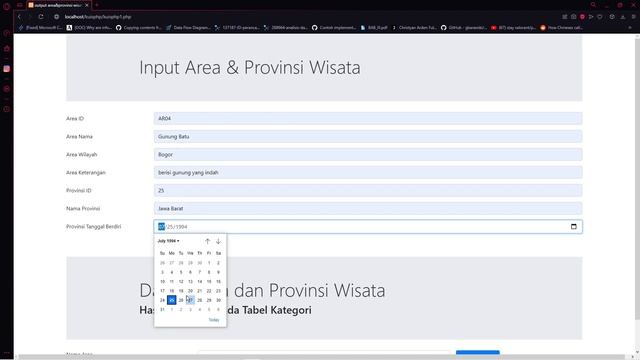Open the '[Fixed] Microsoft C...' bookmark
The width and height of the screenshot is (640, 360).
[x=40, y=28]
